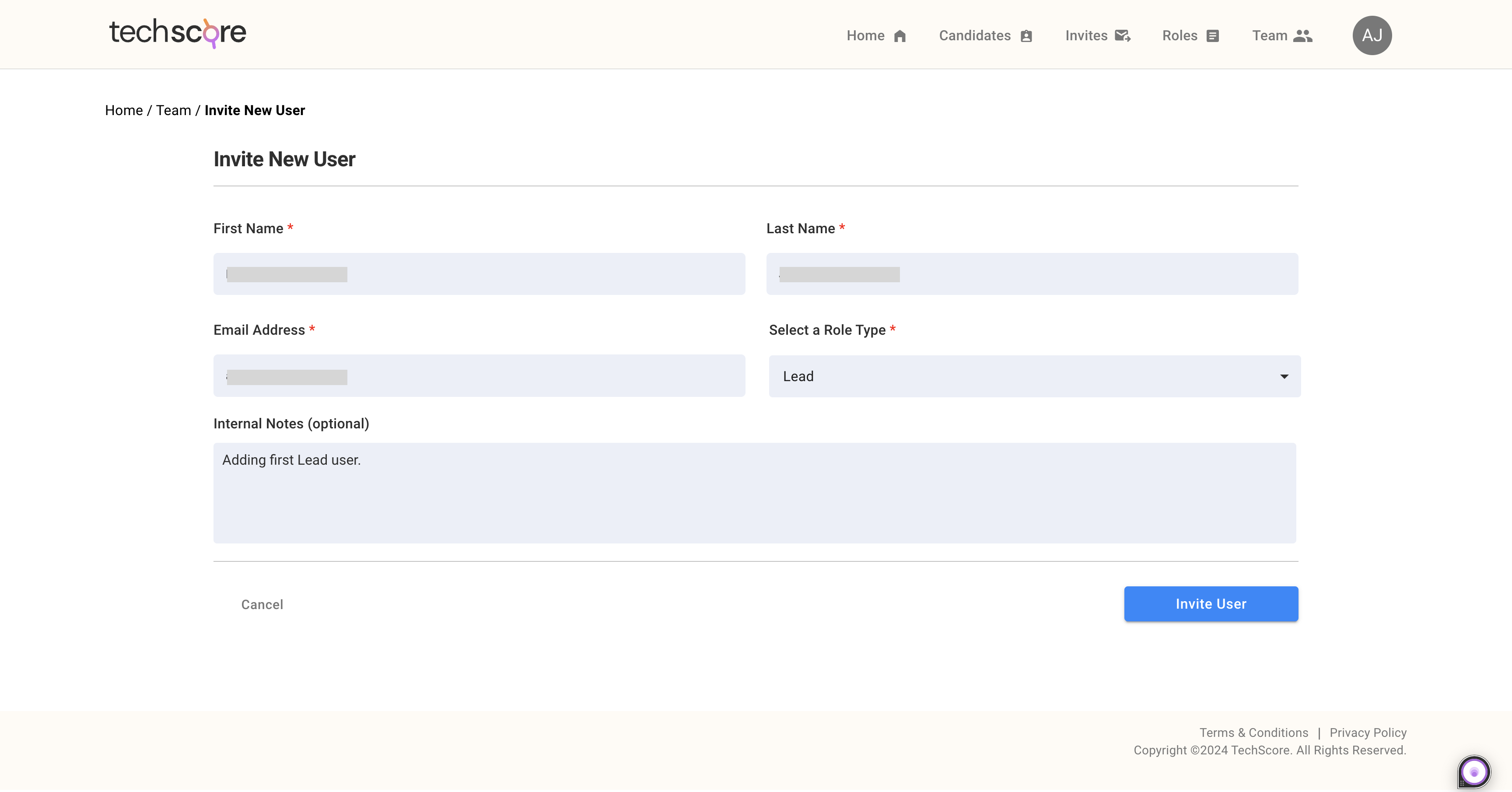Cancel the invite form
This screenshot has height=792, width=1512.
262,605
